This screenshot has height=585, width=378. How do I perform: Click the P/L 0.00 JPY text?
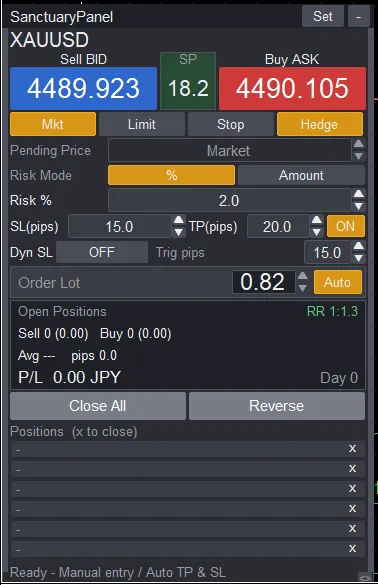point(69,377)
